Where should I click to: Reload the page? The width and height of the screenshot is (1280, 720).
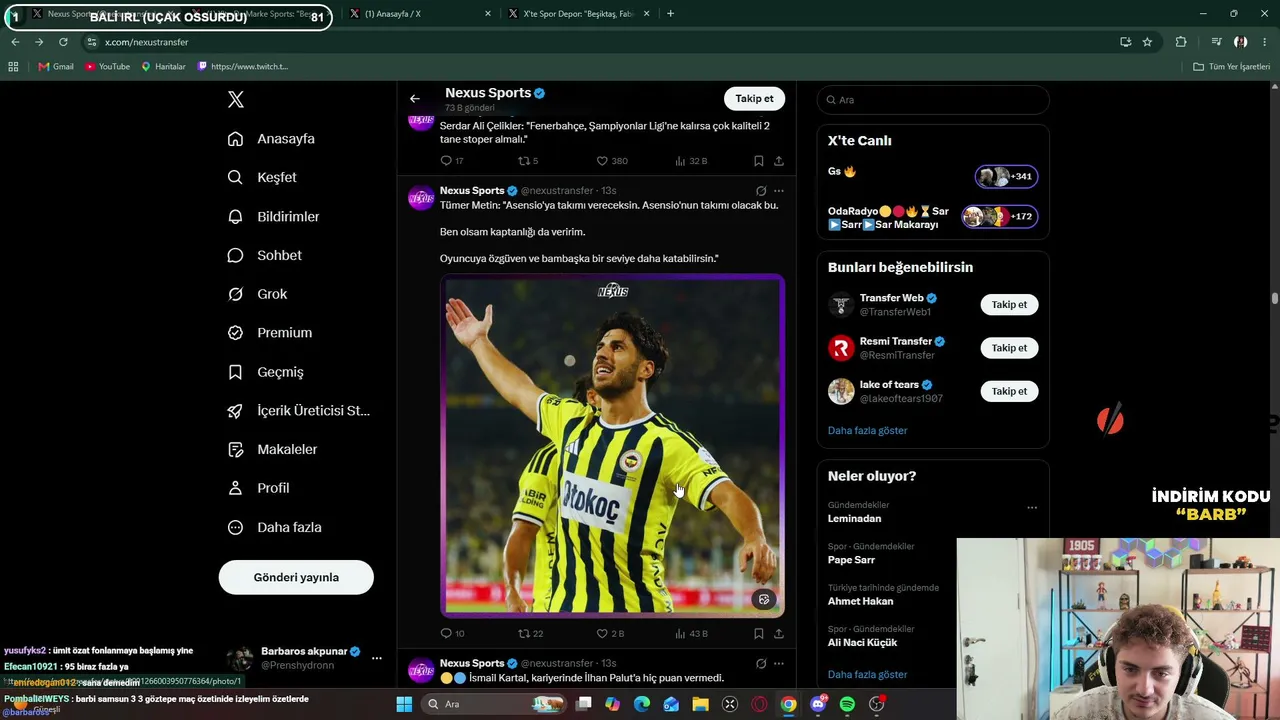[63, 42]
